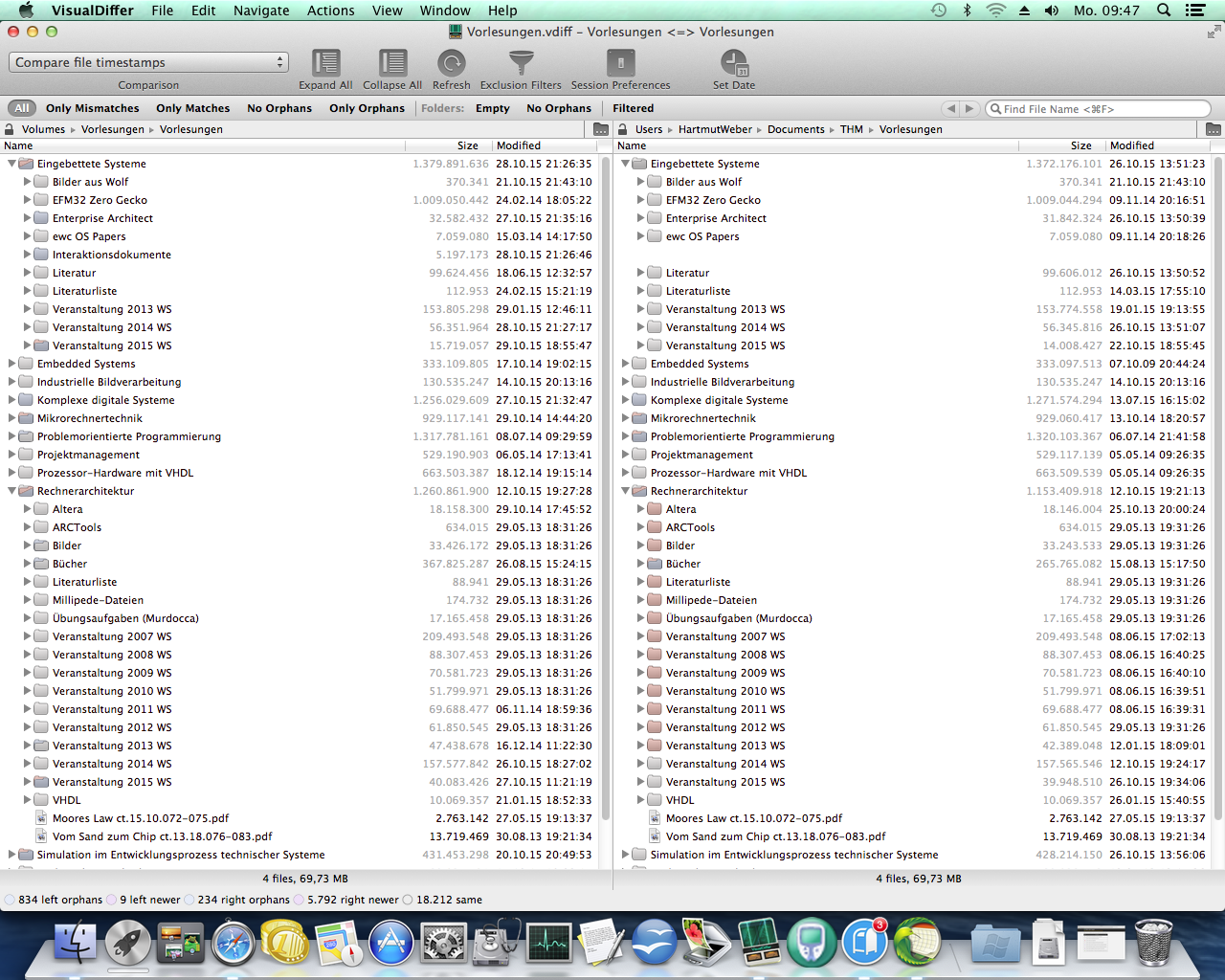Open the Actions menu
This screenshot has height=980, width=1225.
(x=331, y=11)
